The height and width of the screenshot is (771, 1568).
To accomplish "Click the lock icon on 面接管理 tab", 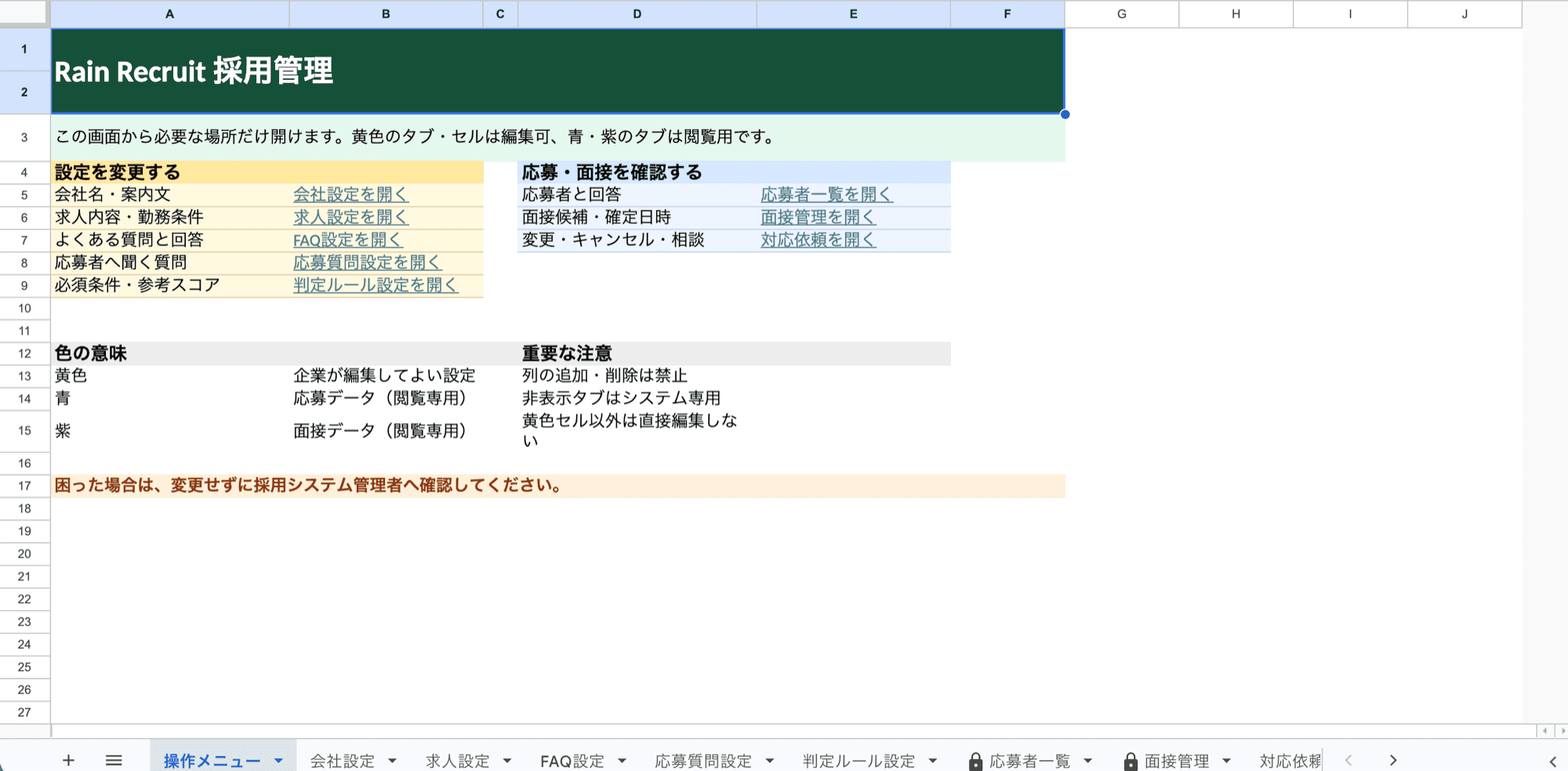I will (x=1131, y=761).
